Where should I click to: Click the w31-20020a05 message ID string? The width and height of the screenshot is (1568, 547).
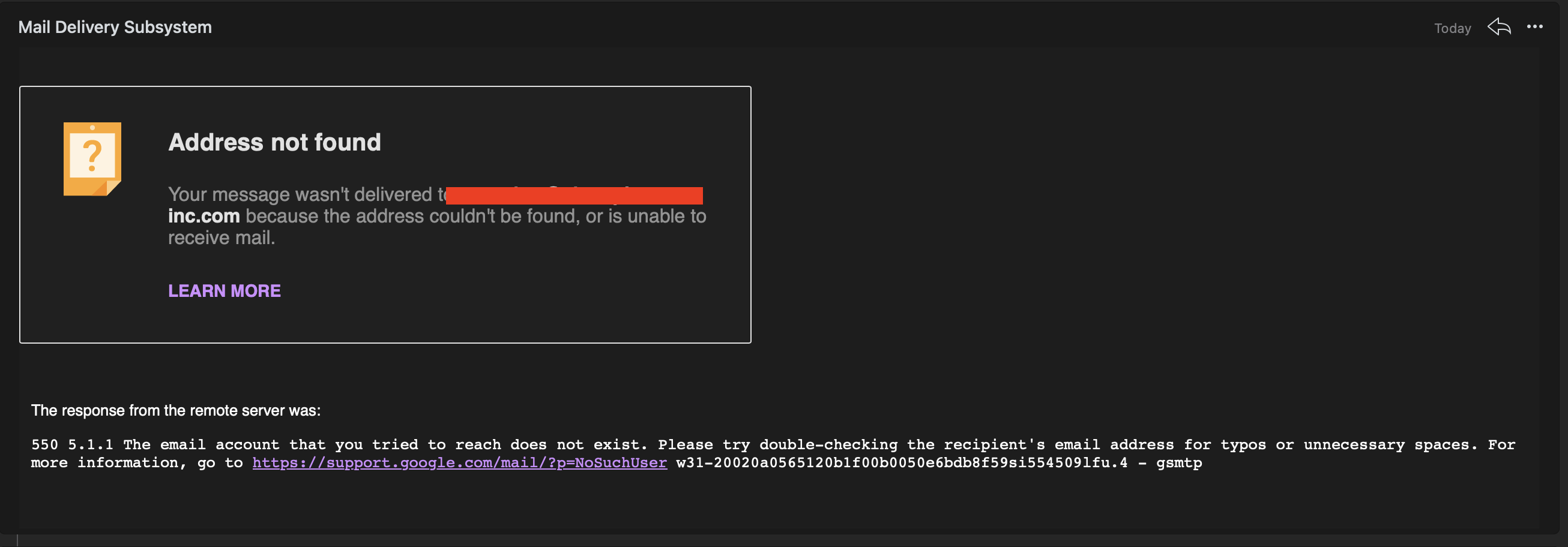pyautogui.click(x=902, y=462)
